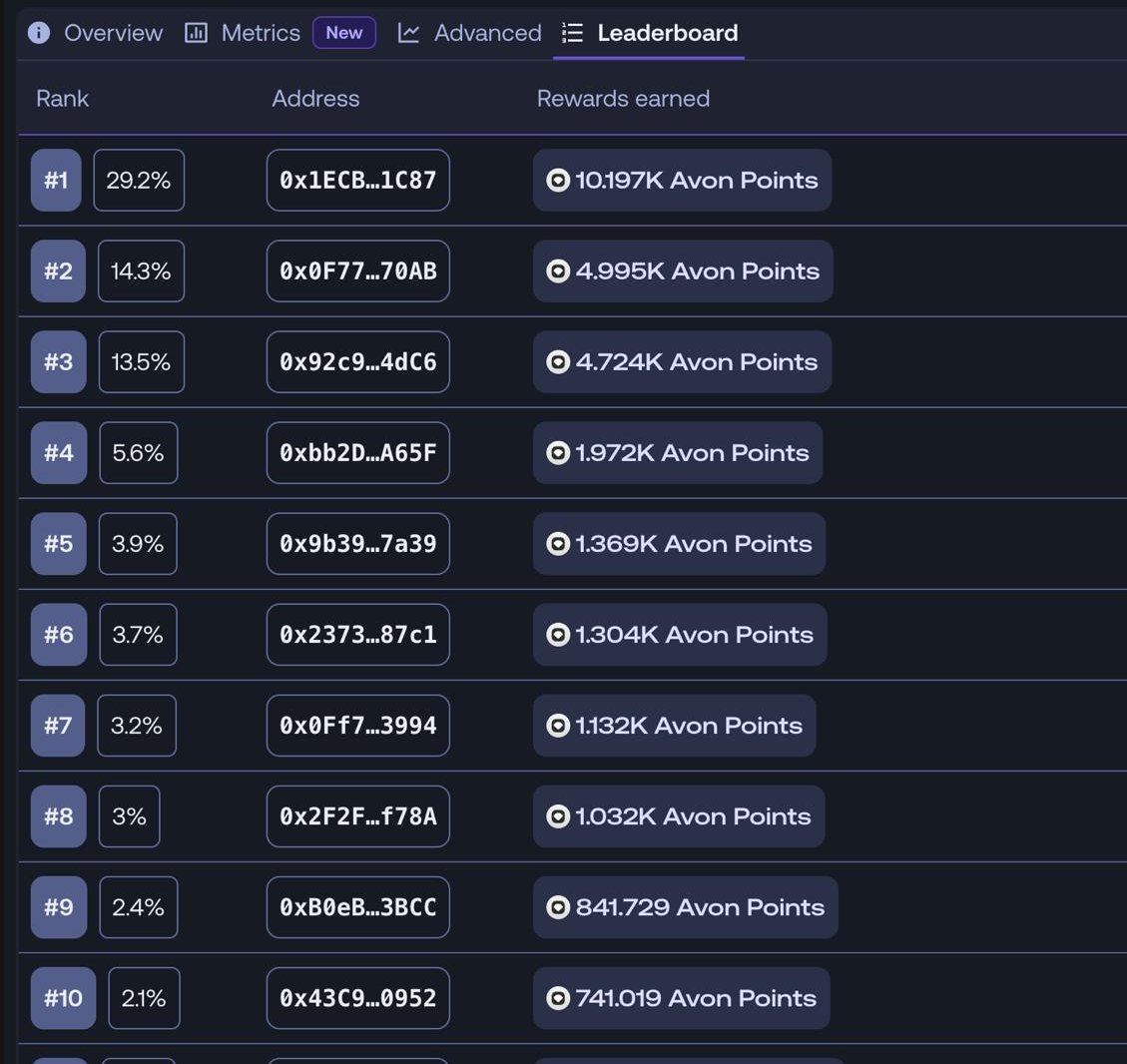Viewport: 1127px width, 1064px height.
Task: Click the #1 rank badge
Action: pos(56,181)
